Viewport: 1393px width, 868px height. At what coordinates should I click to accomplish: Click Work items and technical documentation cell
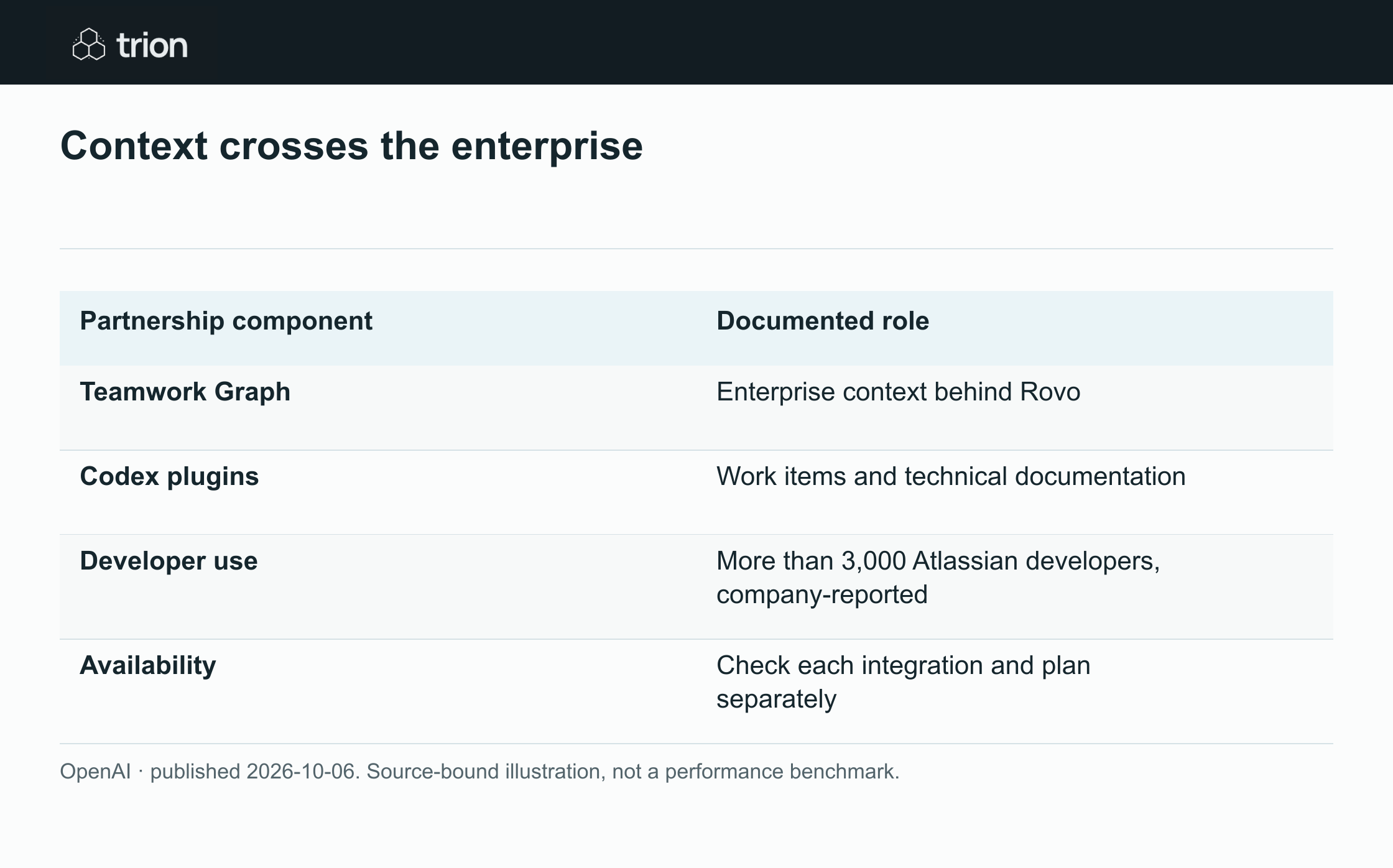point(951,476)
